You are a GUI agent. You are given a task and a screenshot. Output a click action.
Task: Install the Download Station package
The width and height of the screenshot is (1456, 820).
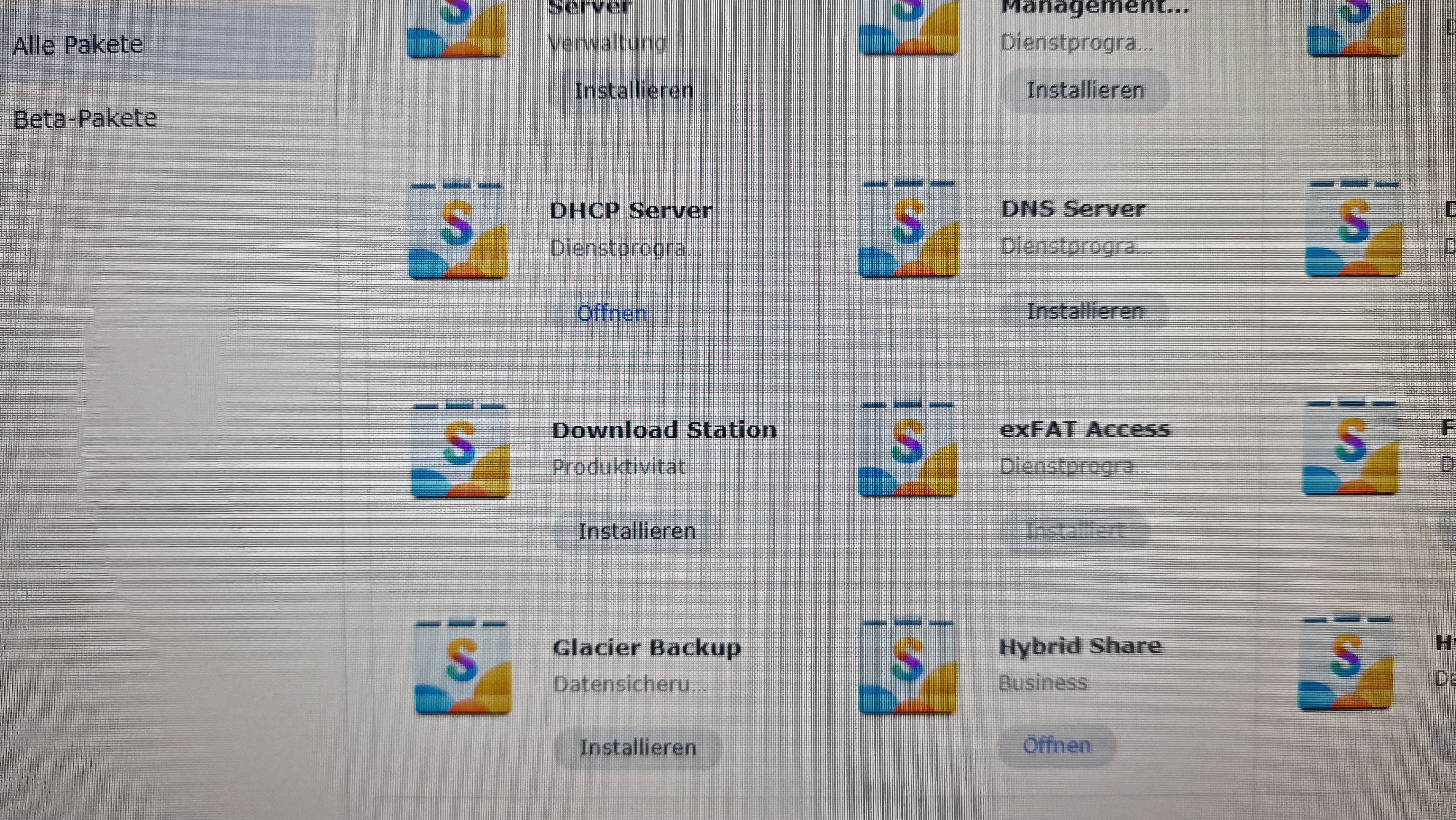point(637,531)
